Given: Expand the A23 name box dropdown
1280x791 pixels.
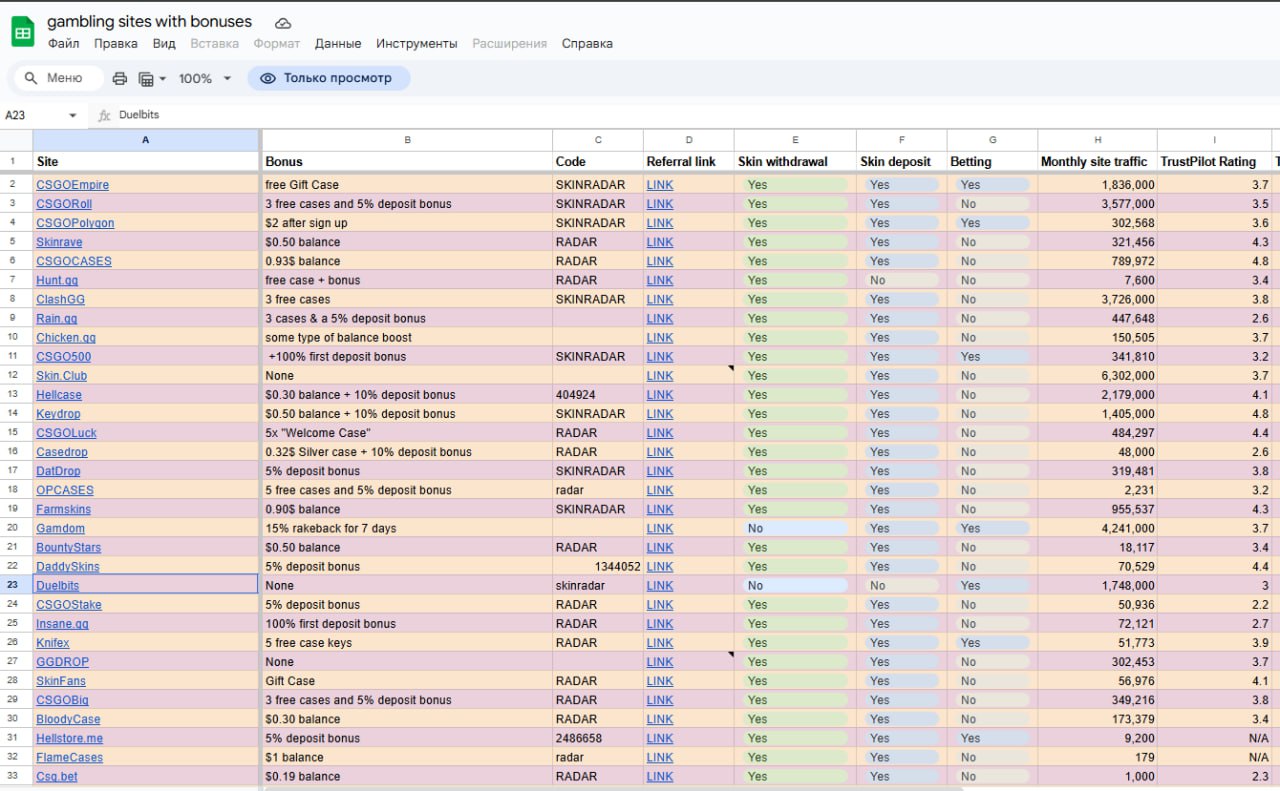Looking at the screenshot, I should (x=72, y=115).
